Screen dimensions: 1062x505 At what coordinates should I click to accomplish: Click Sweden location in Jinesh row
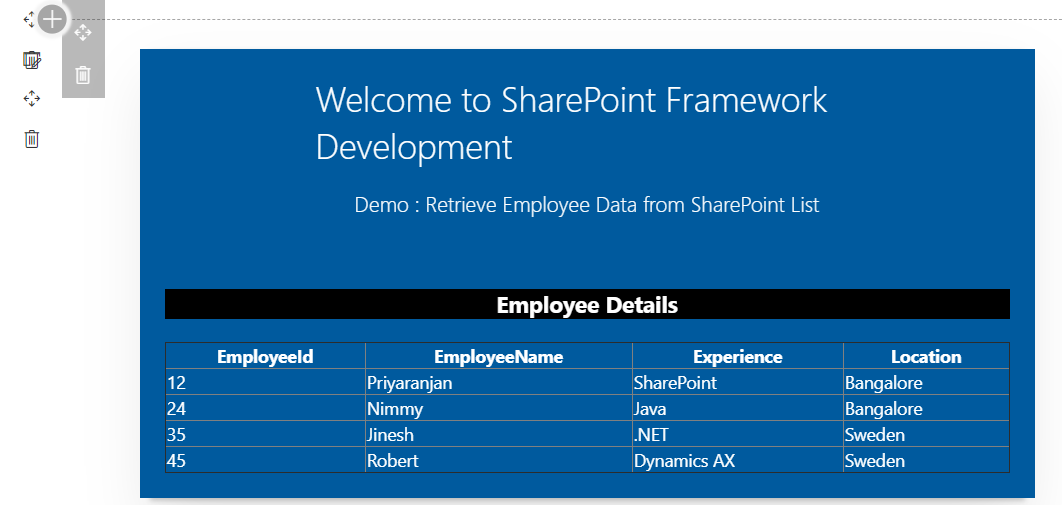927,434
